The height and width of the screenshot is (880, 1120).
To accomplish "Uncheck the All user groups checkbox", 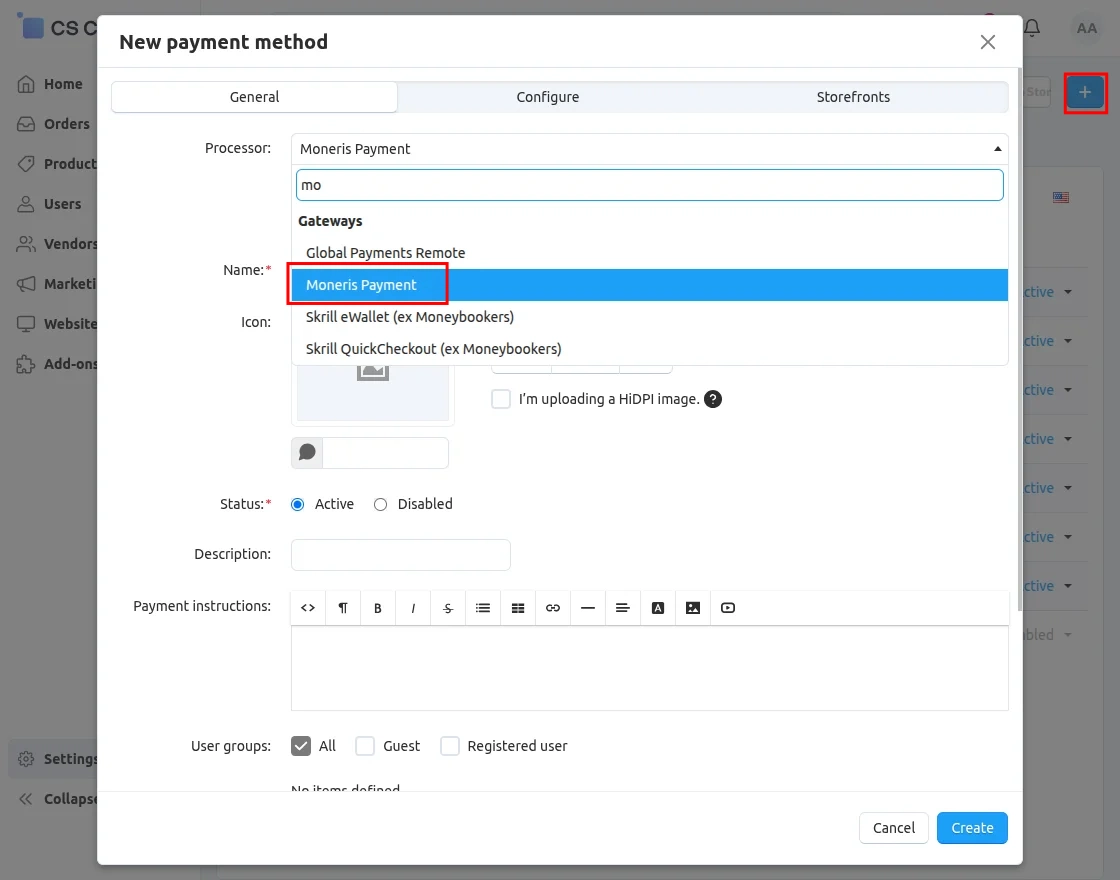I will click(301, 746).
